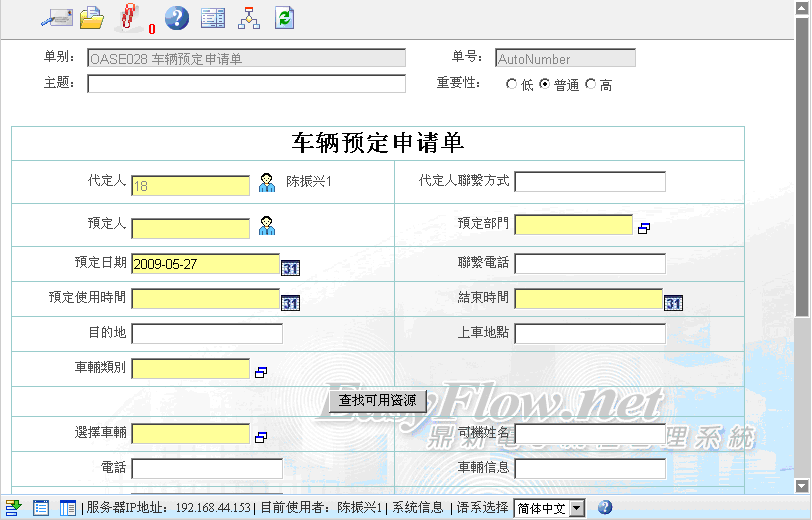Select 低 importance radio button
812x520 pixels.
pyautogui.click(x=512, y=85)
